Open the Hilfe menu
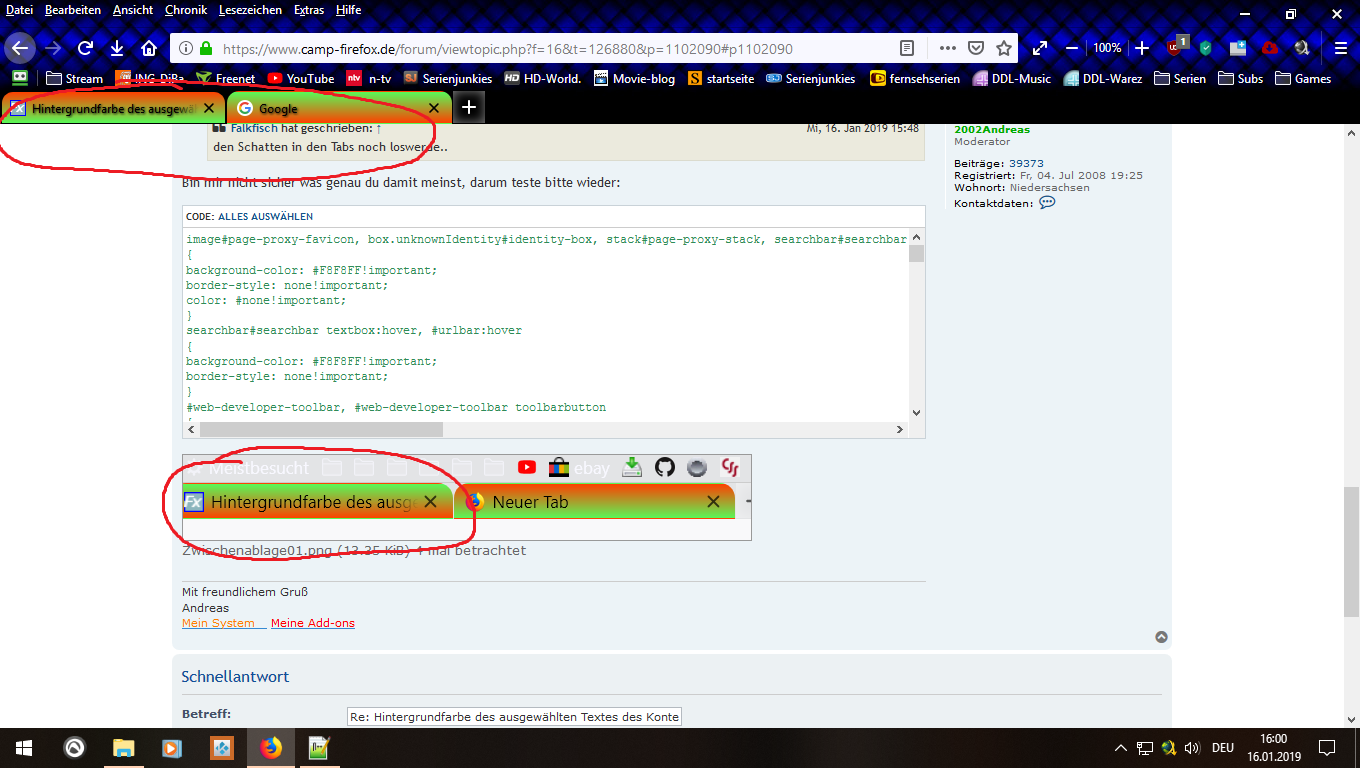The image size is (1360, 768). (349, 10)
